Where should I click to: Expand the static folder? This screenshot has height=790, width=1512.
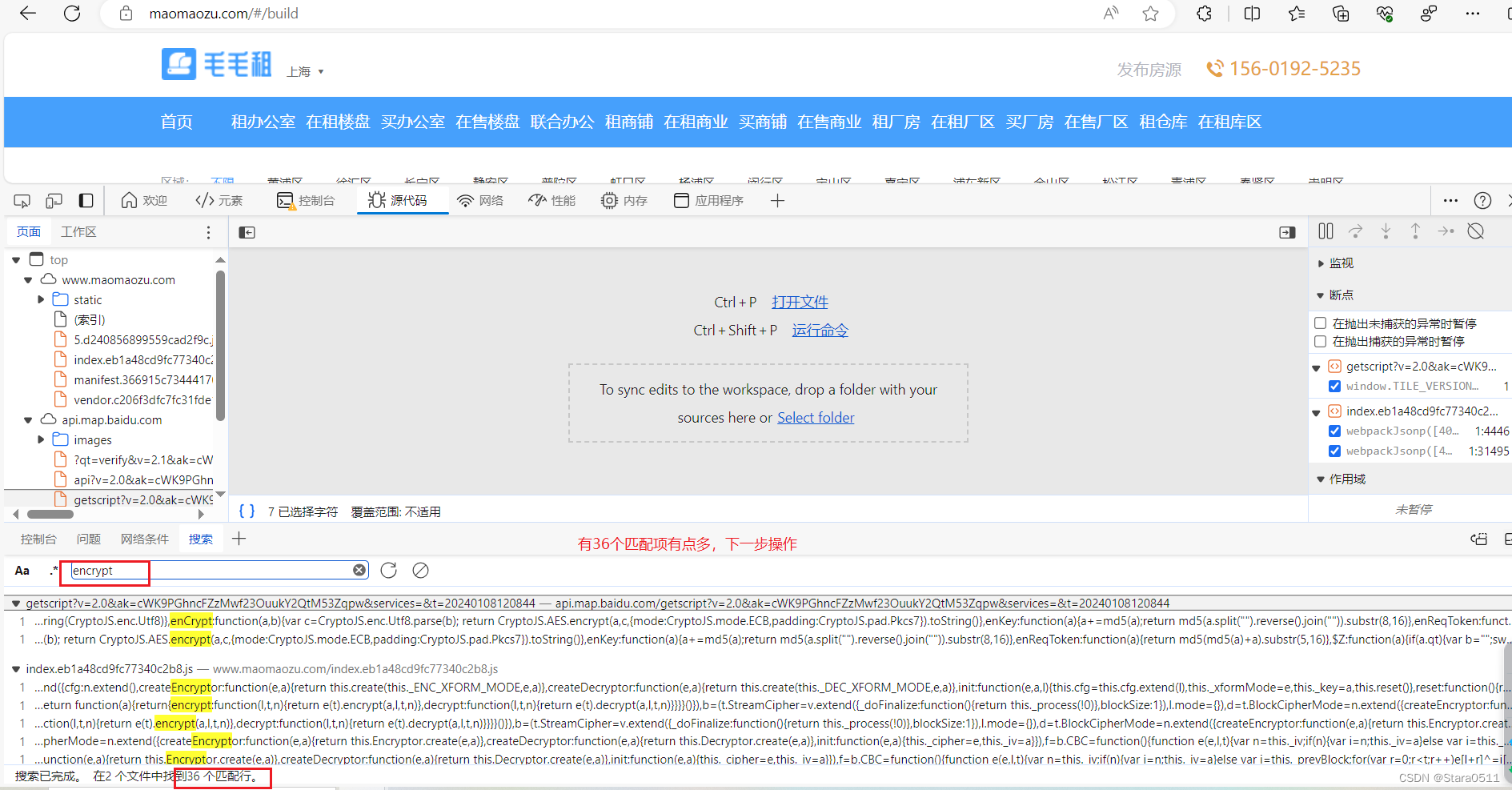41,300
